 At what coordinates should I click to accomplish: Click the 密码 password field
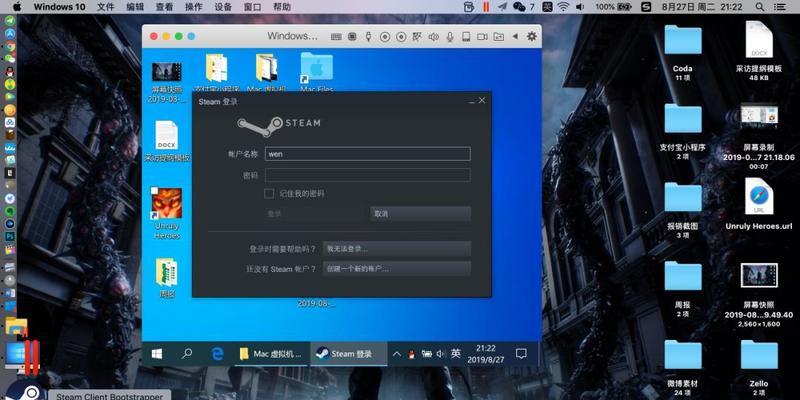(x=367, y=176)
